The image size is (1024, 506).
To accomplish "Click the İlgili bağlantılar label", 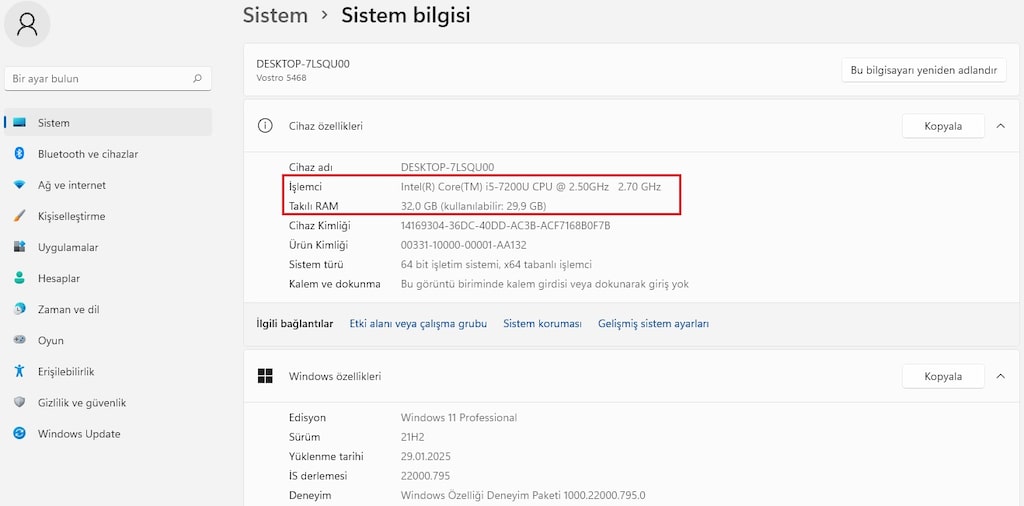I will pyautogui.click(x=295, y=324).
